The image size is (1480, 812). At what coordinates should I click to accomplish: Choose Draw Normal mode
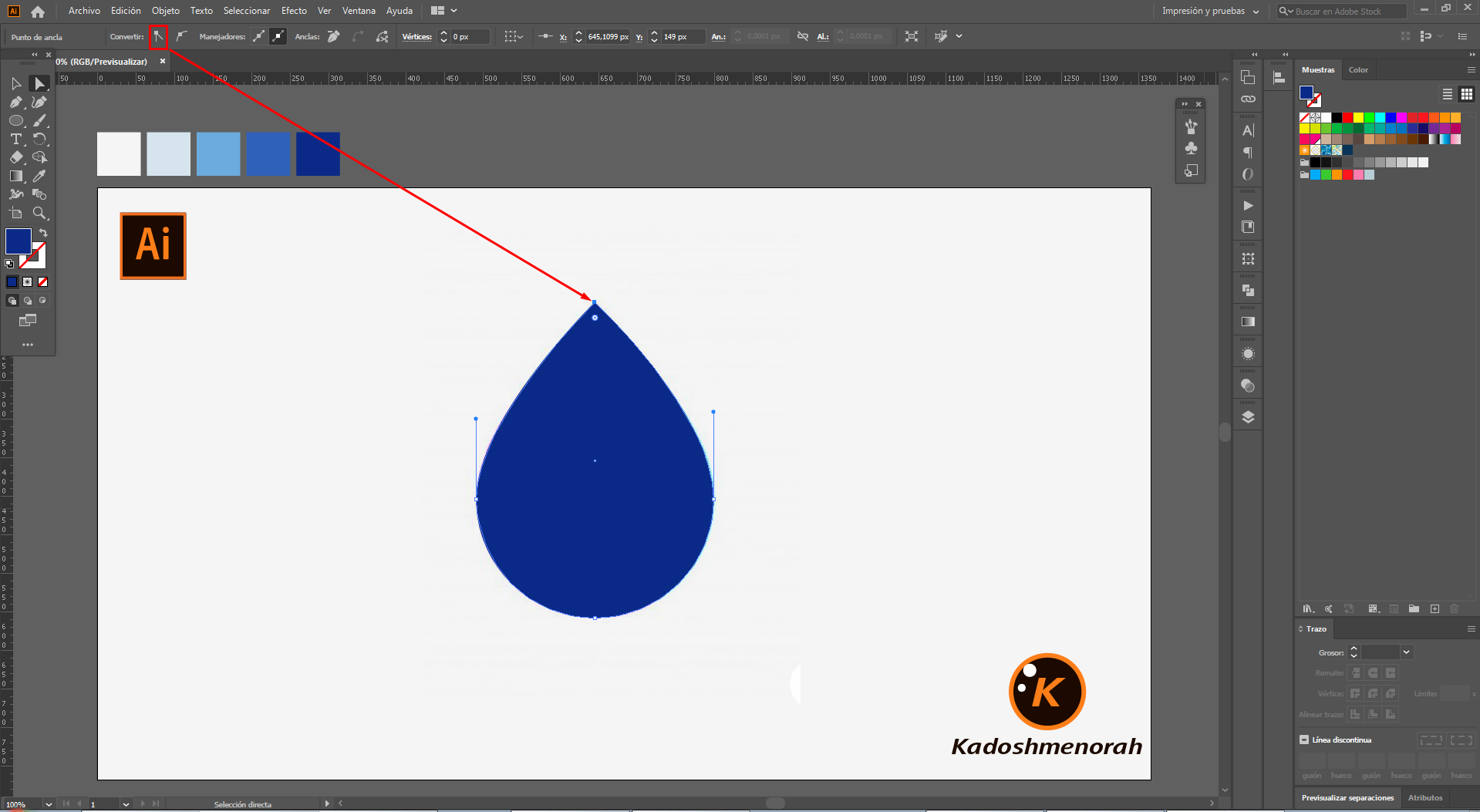(x=12, y=300)
